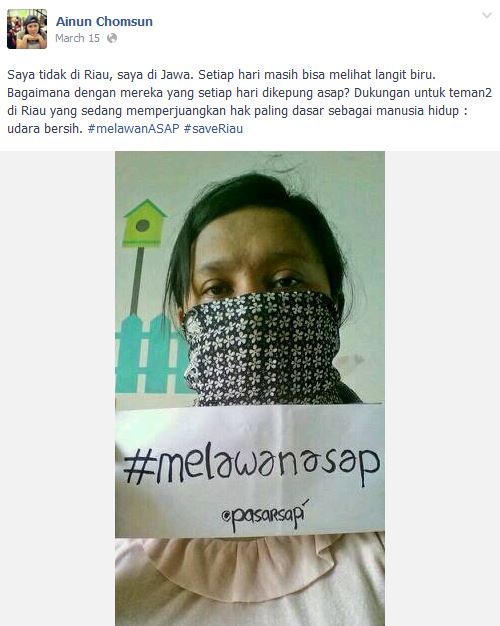Click the post text starting 'Saya tidak di Riau'
This screenshot has width=500, height=626.
(250, 101)
